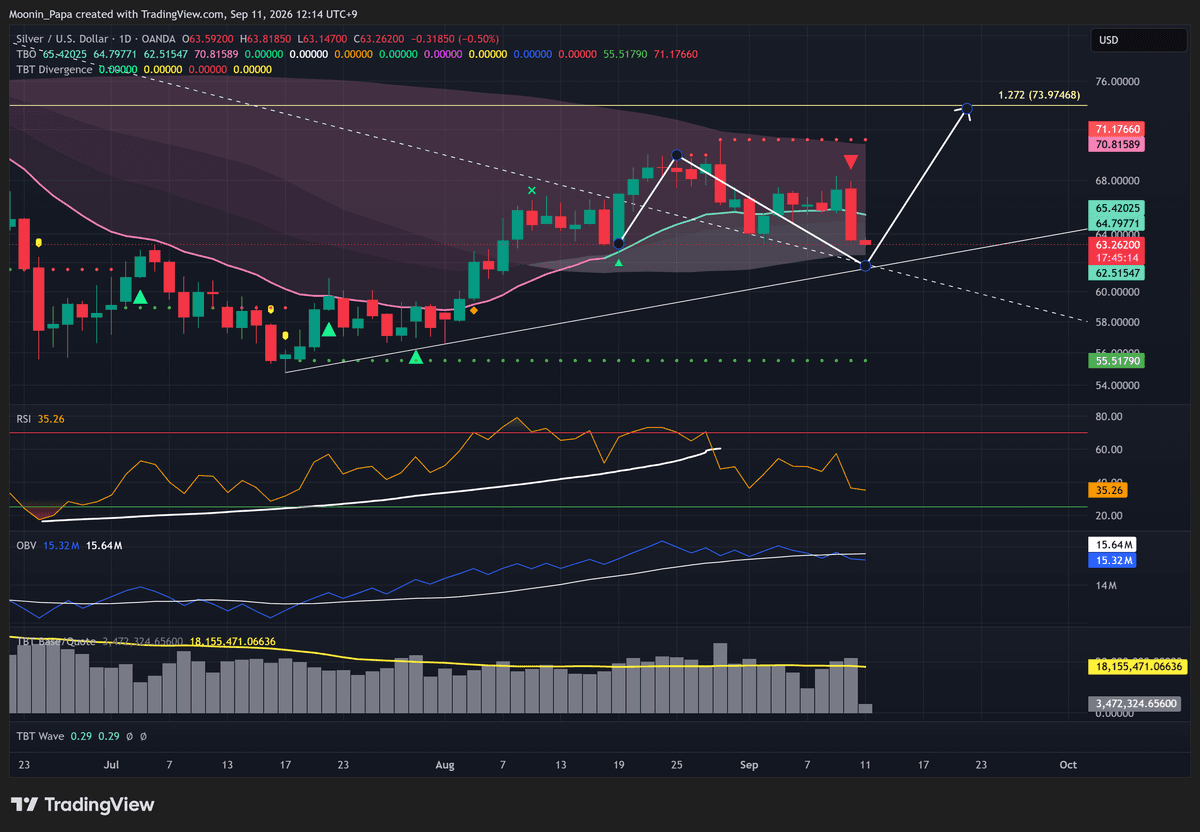
Task: Click the shortest, latest volume bar
Action: click(865, 708)
